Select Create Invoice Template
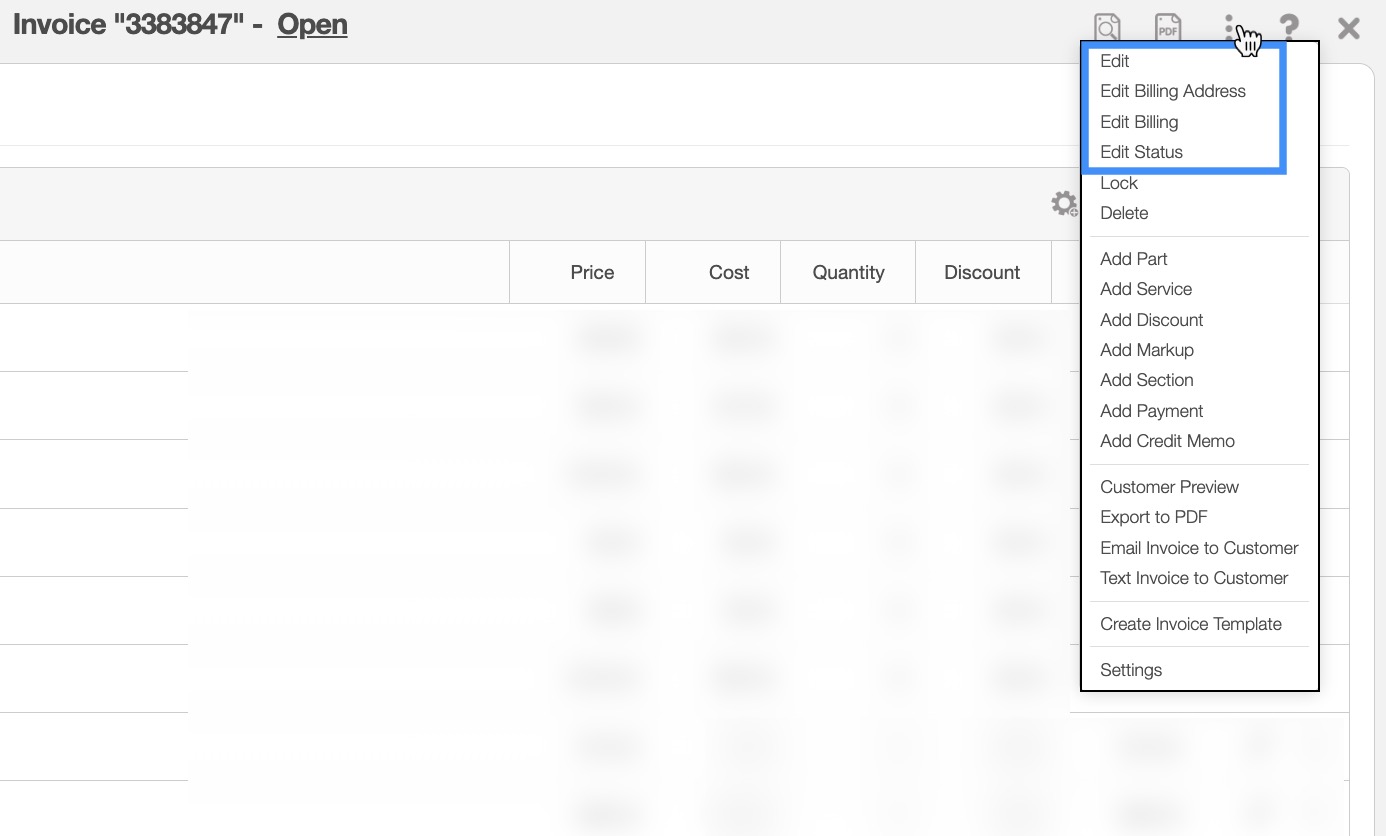This screenshot has height=836, width=1386. click(x=1190, y=624)
